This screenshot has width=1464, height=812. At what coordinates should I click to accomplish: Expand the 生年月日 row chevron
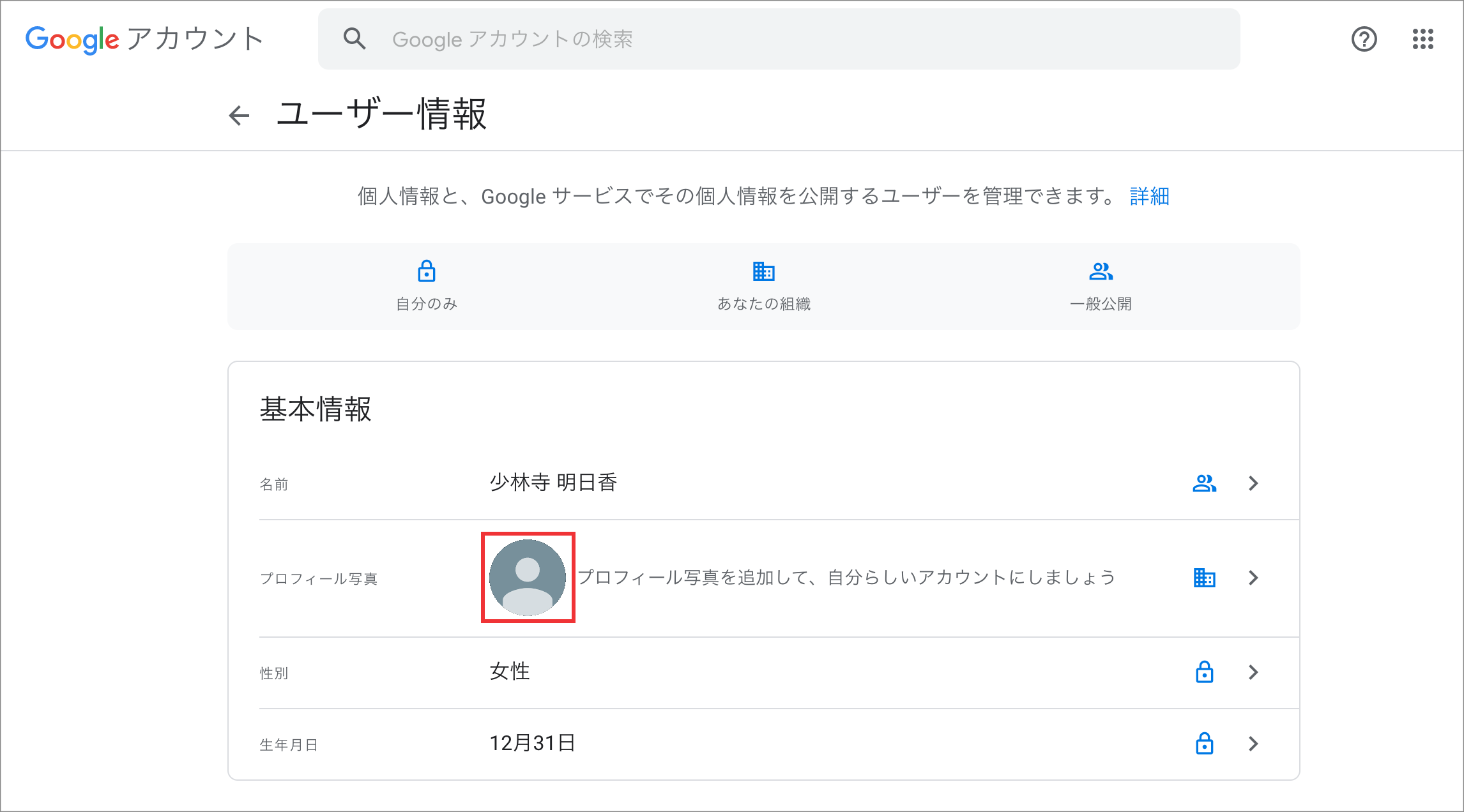pyautogui.click(x=1253, y=744)
